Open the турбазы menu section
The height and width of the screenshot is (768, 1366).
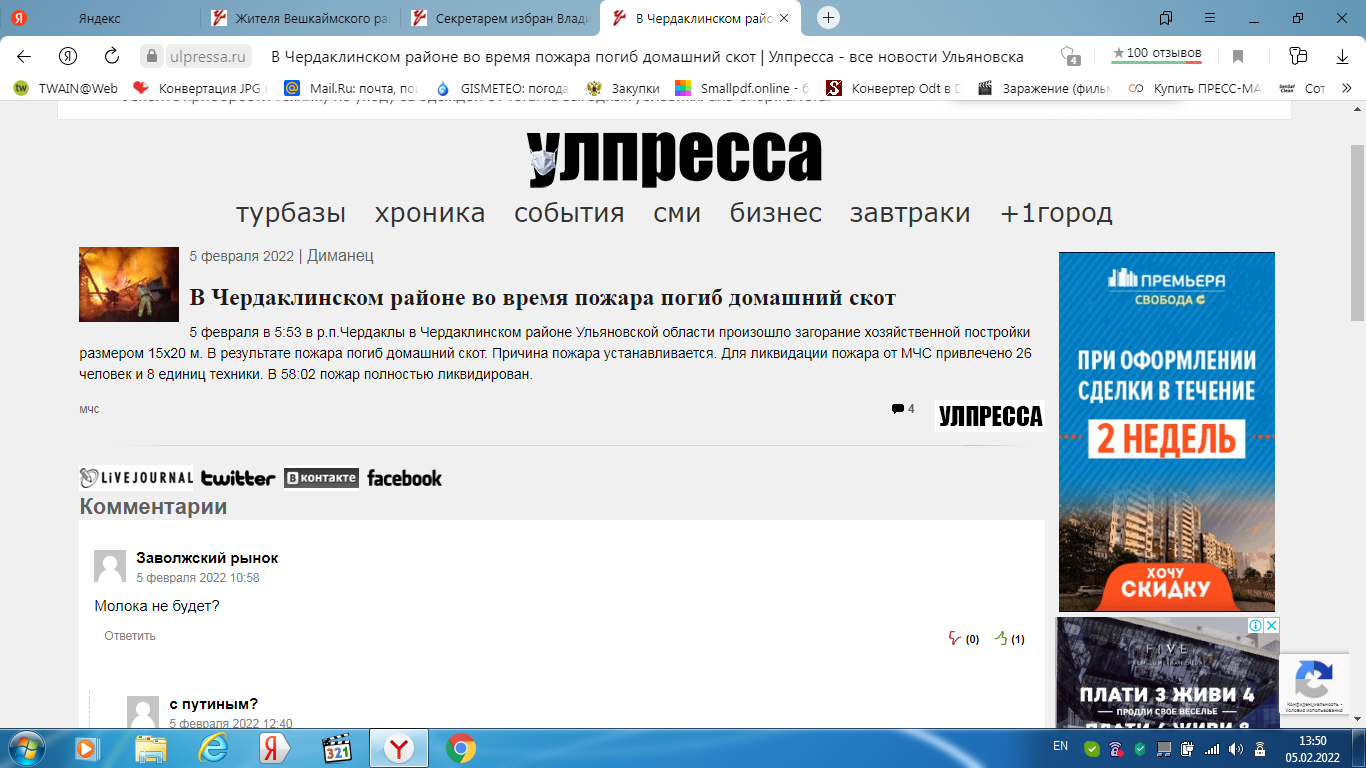[291, 213]
